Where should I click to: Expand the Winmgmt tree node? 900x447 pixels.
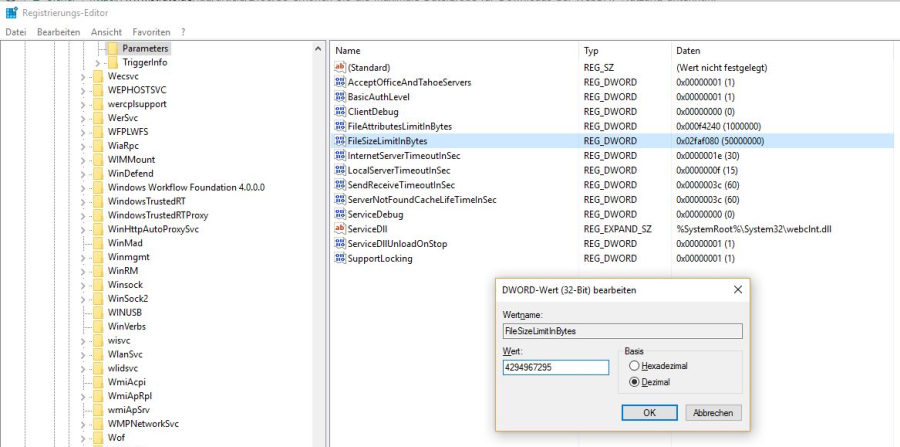click(82, 257)
